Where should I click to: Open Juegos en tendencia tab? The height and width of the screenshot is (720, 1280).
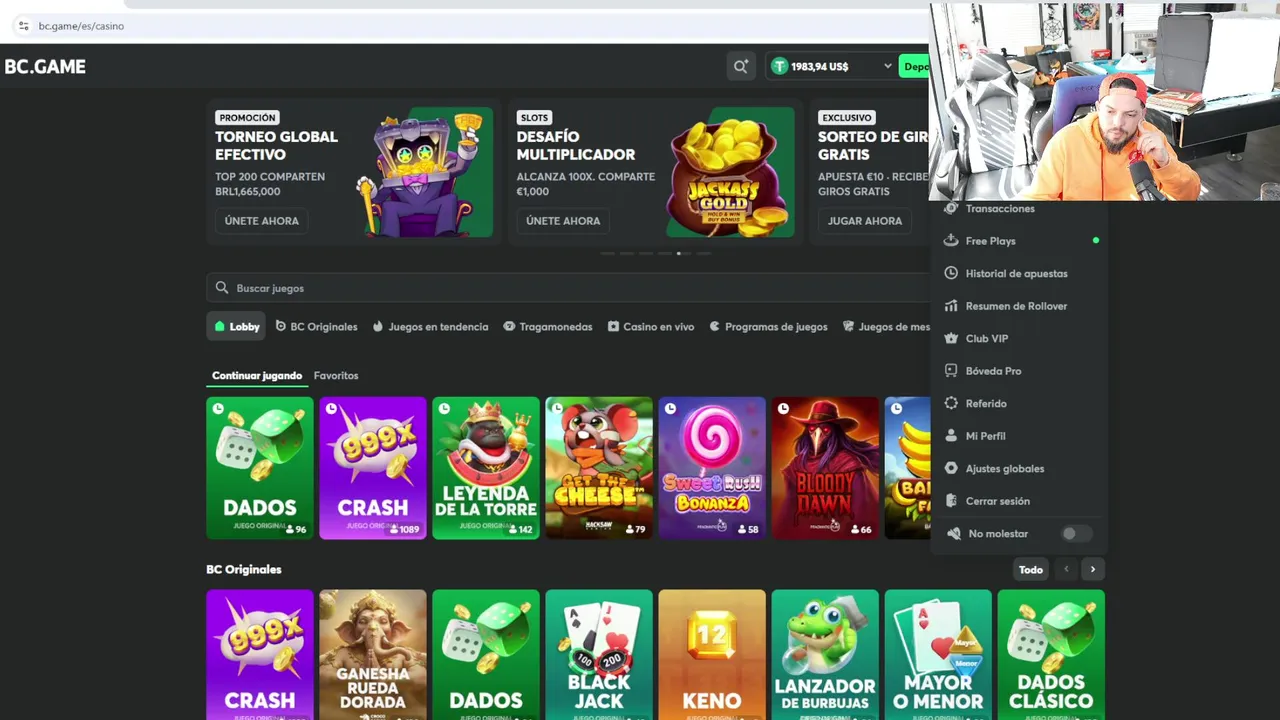pos(430,326)
